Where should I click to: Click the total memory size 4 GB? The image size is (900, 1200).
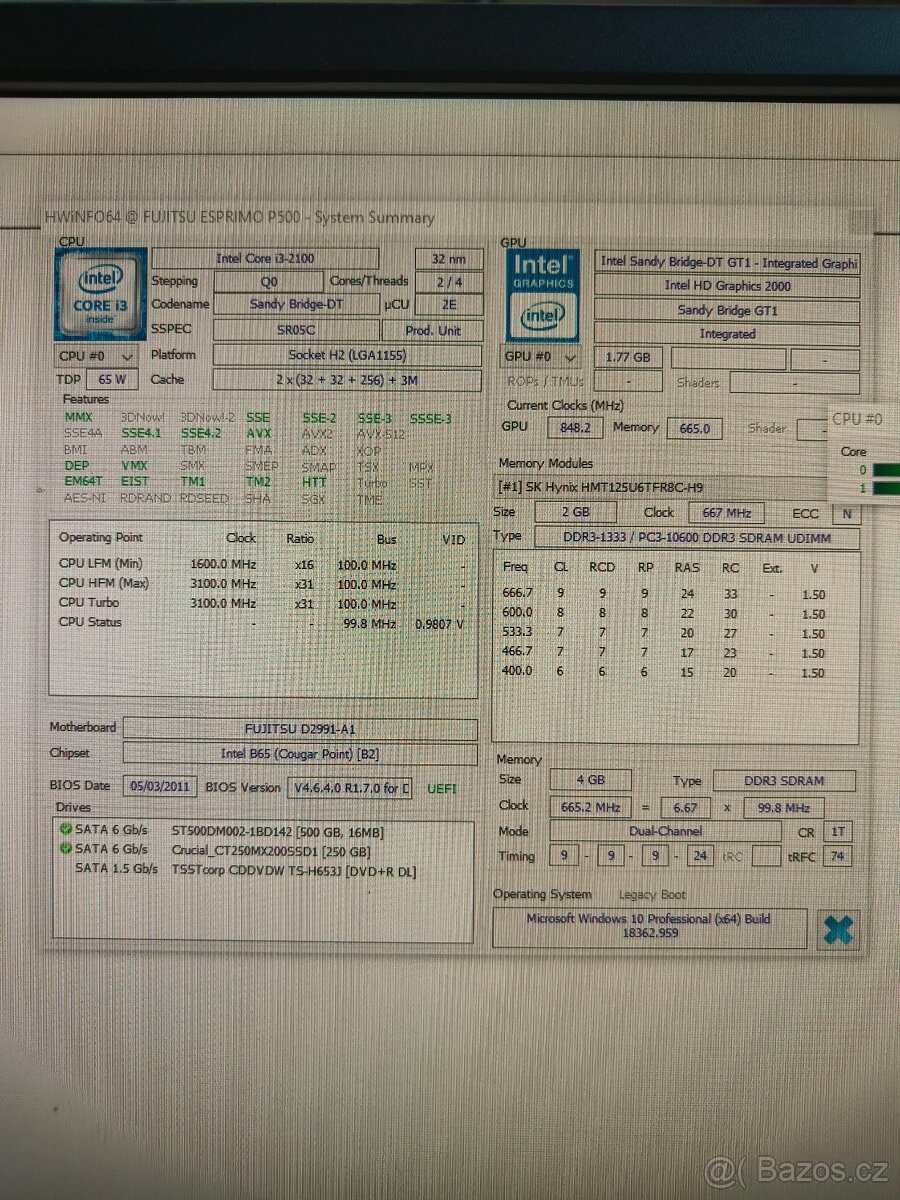pyautogui.click(x=590, y=781)
